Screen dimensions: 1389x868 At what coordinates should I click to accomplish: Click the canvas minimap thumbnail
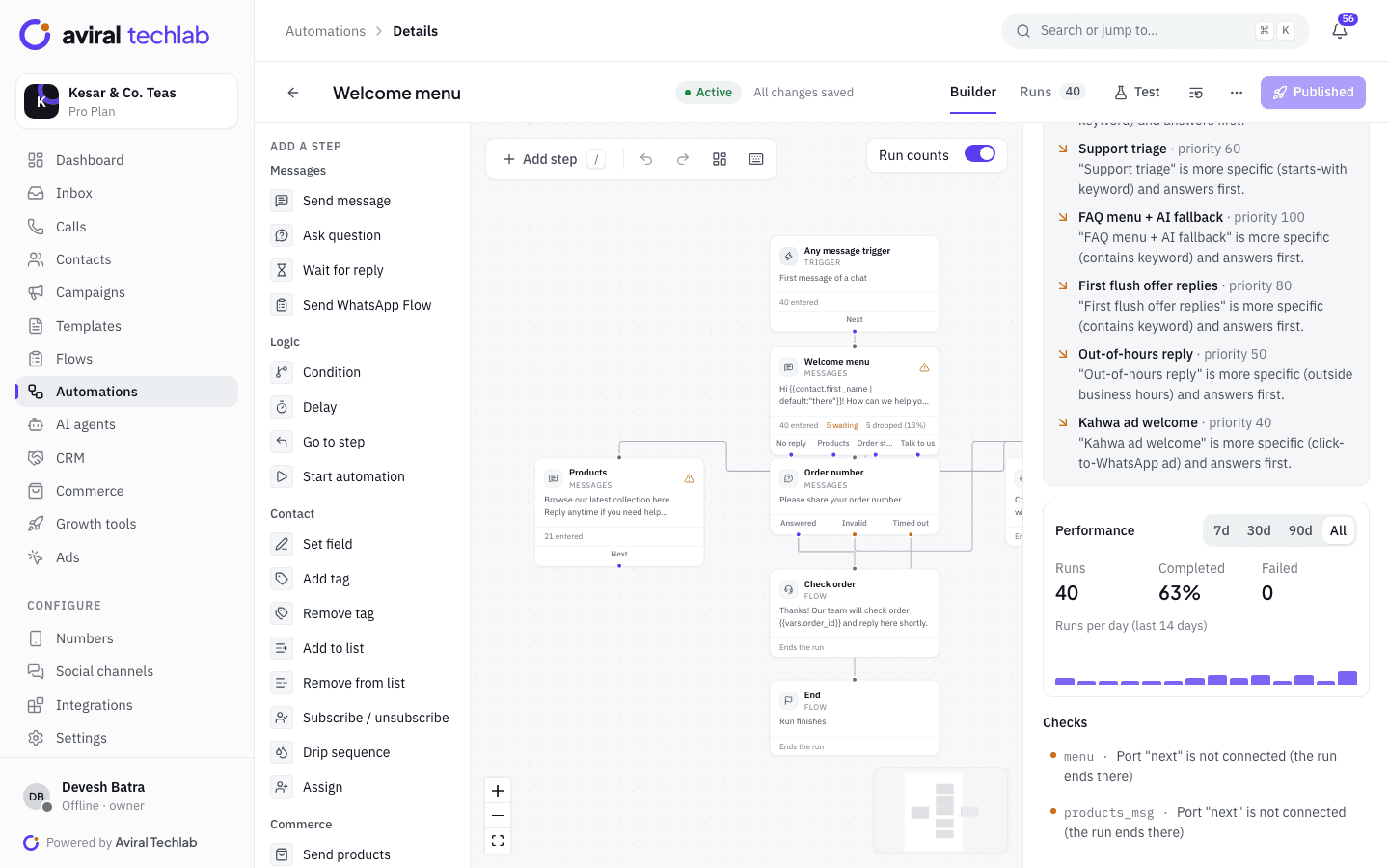coord(940,810)
